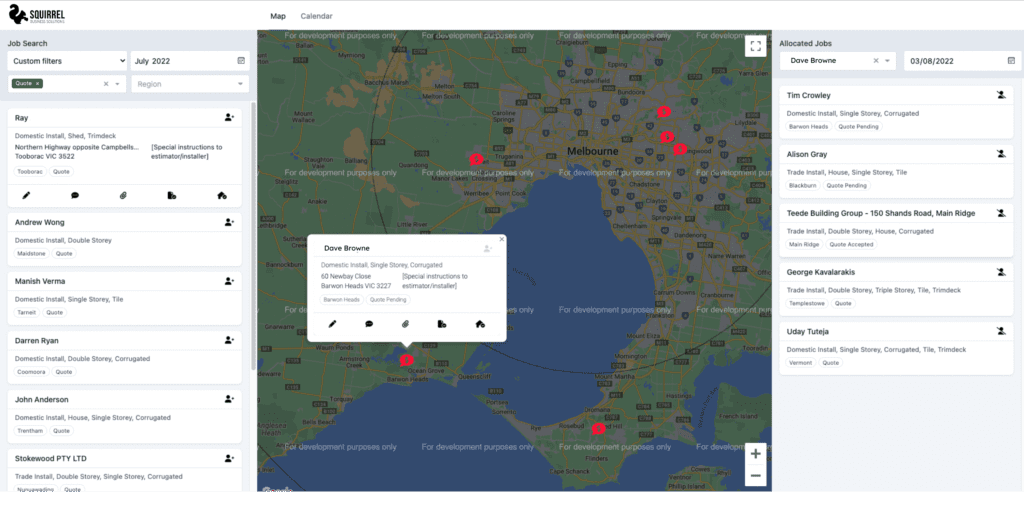Click the 03/08/2022 date field
This screenshot has height=512, width=1024.
(963, 61)
